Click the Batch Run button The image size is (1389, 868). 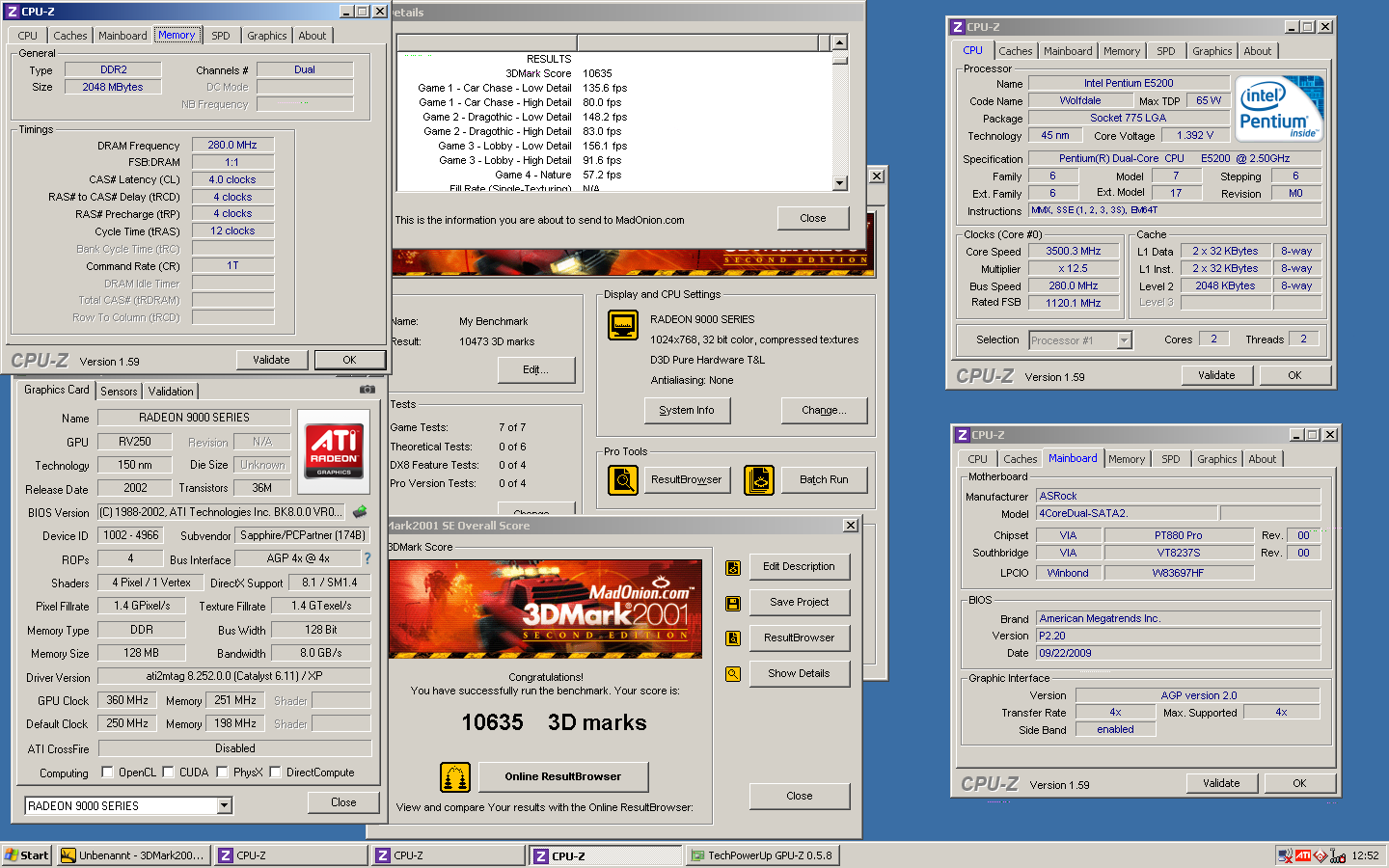click(x=824, y=479)
